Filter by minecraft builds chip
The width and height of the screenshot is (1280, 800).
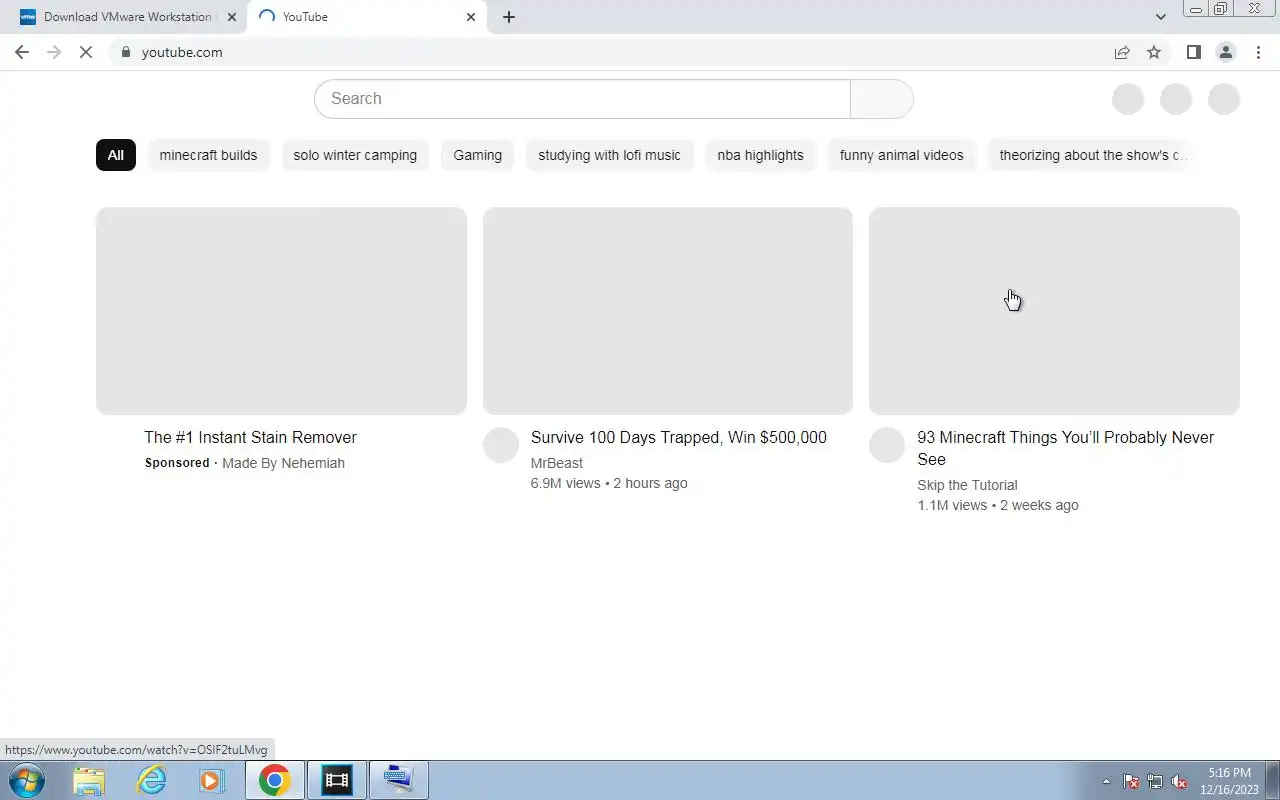208,155
